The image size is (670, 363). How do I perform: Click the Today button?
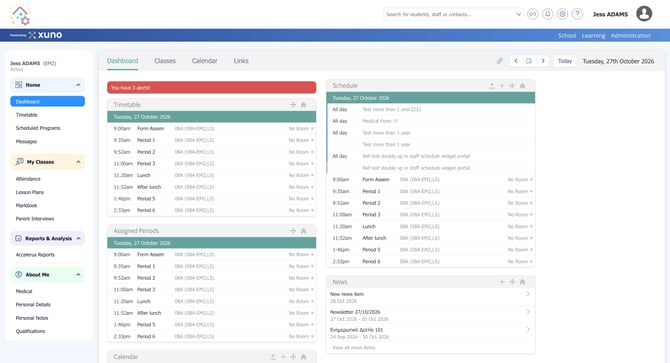click(565, 61)
